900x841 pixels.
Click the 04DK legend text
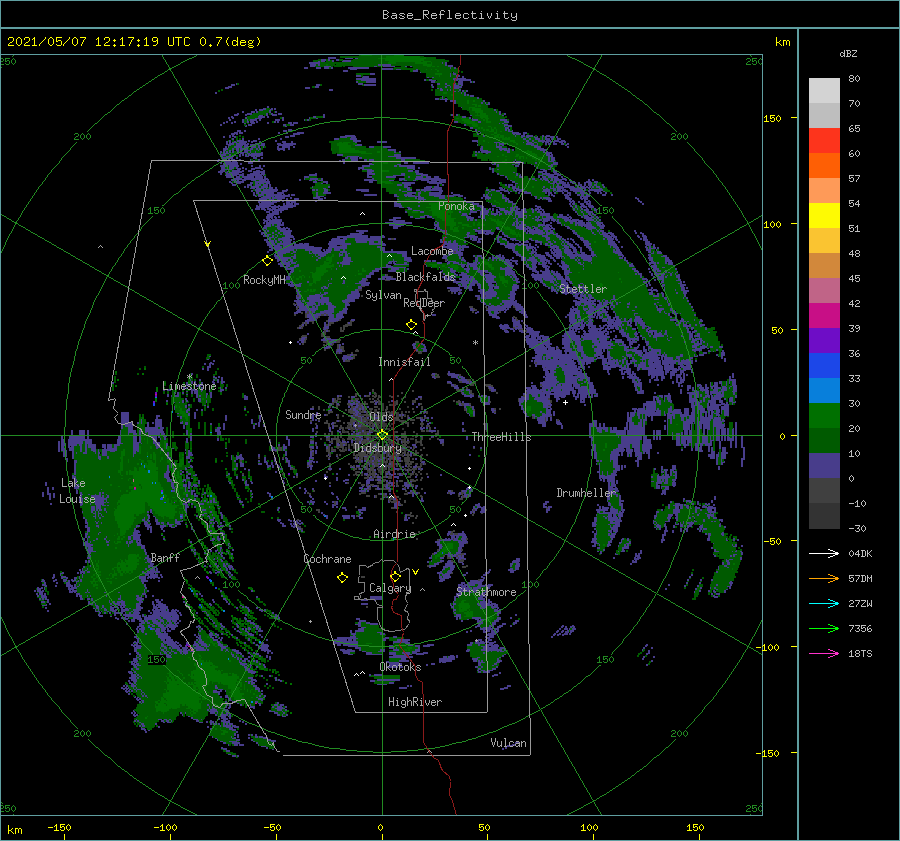pyautogui.click(x=860, y=553)
